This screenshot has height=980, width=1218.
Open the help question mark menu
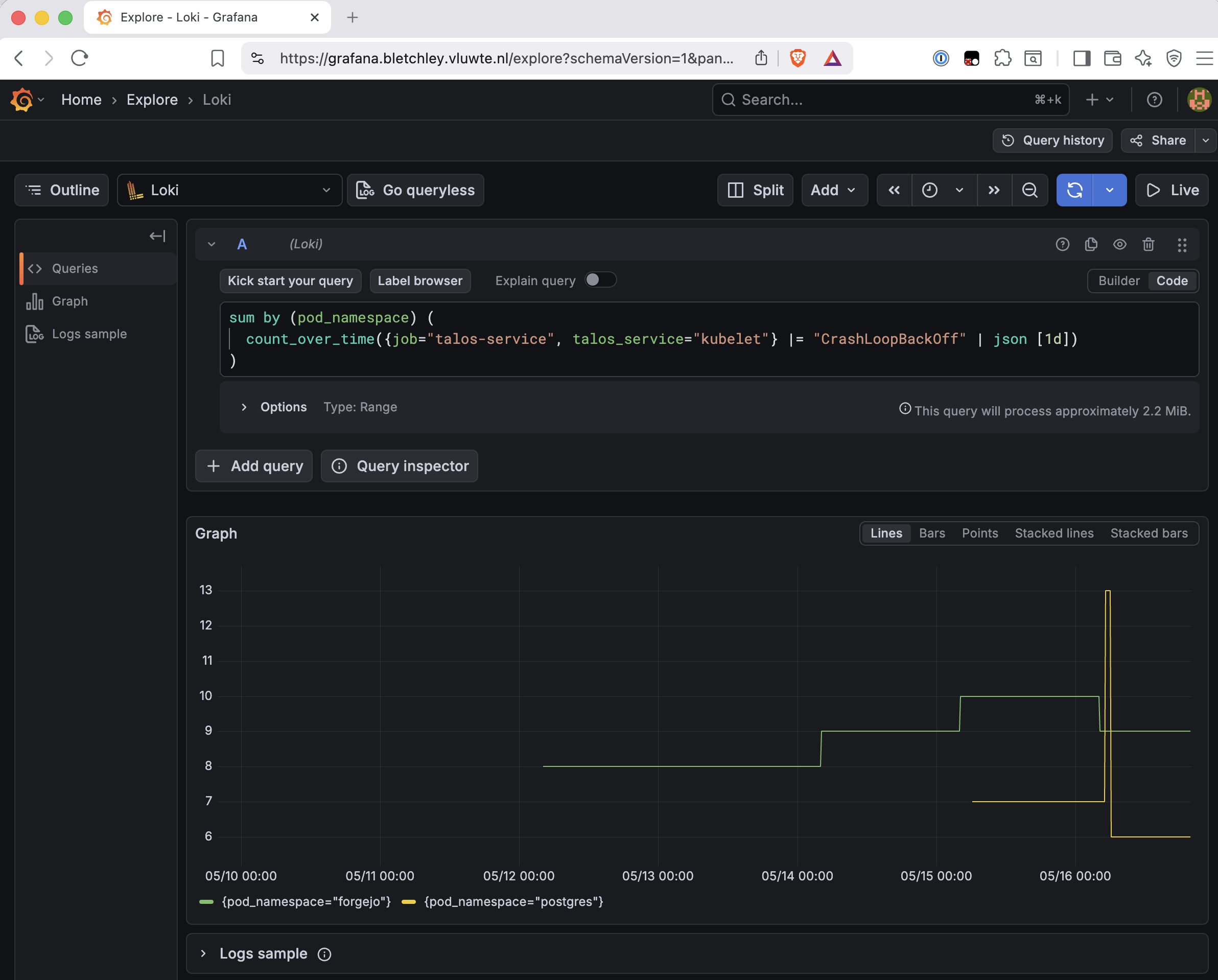[x=1154, y=100]
